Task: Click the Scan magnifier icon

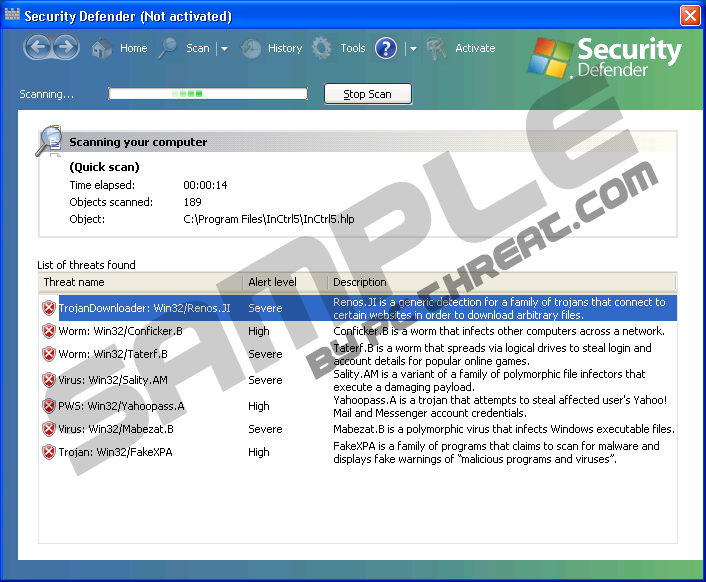Action: 167,48
